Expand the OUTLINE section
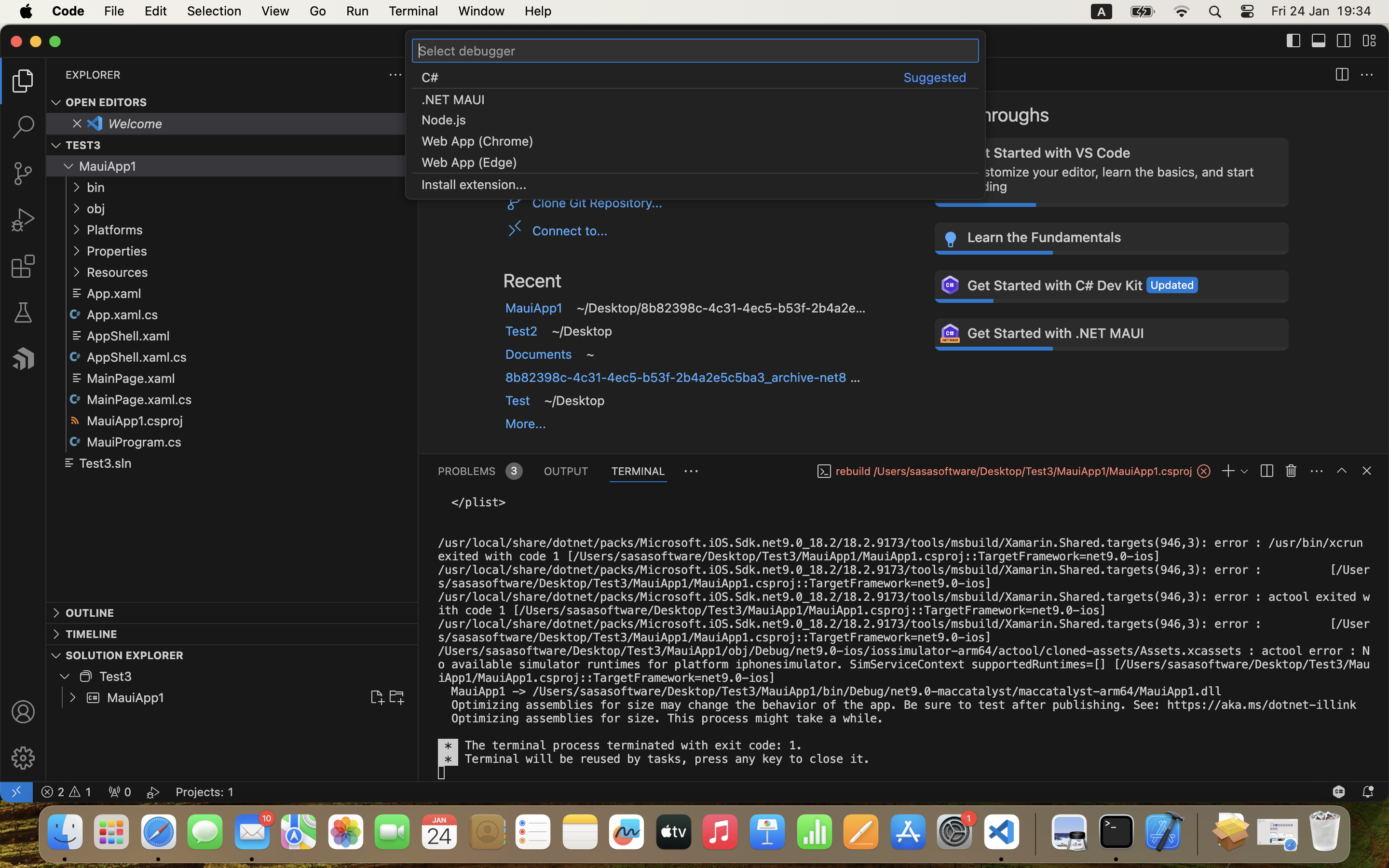 (x=55, y=613)
